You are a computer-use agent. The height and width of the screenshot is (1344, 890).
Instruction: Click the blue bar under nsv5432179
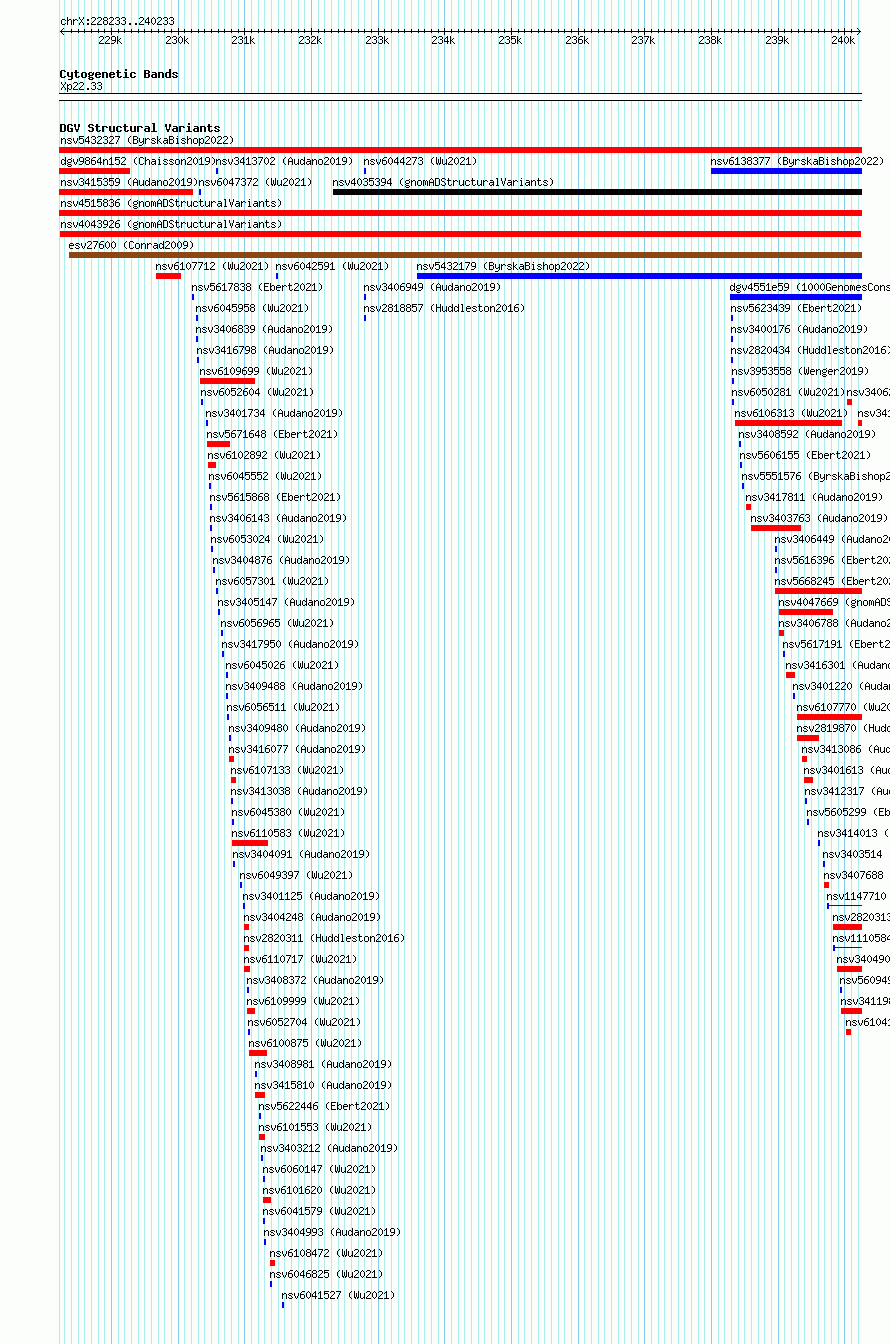point(639,276)
